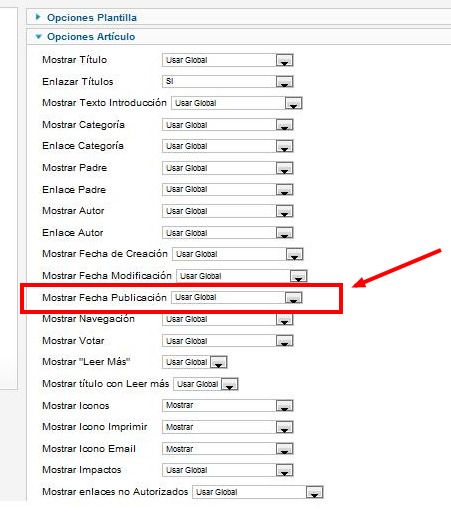Open the Mostrar Categoría dropdown
This screenshot has height=522, width=451.
tap(228, 125)
